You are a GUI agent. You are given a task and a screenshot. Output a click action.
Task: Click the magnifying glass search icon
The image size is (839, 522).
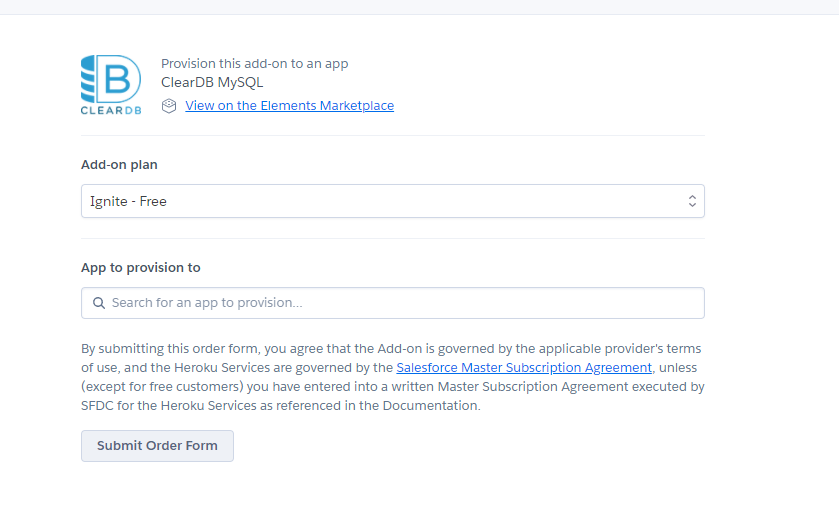coord(99,303)
